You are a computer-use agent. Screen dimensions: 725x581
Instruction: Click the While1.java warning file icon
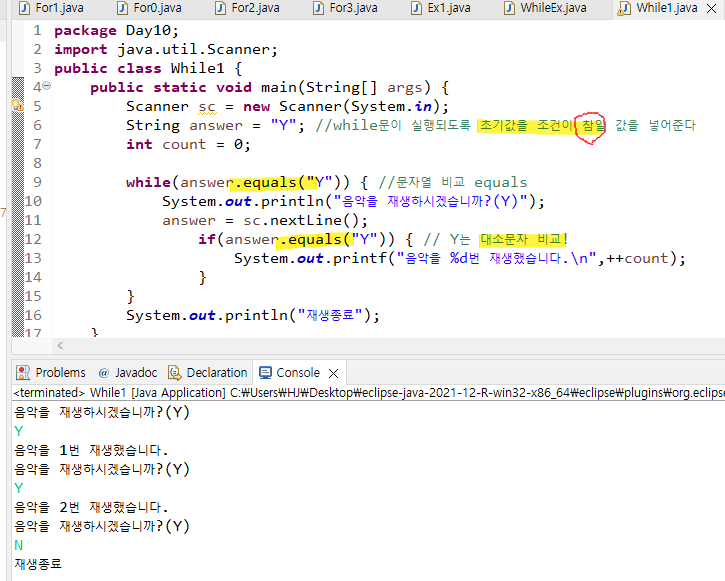click(624, 8)
